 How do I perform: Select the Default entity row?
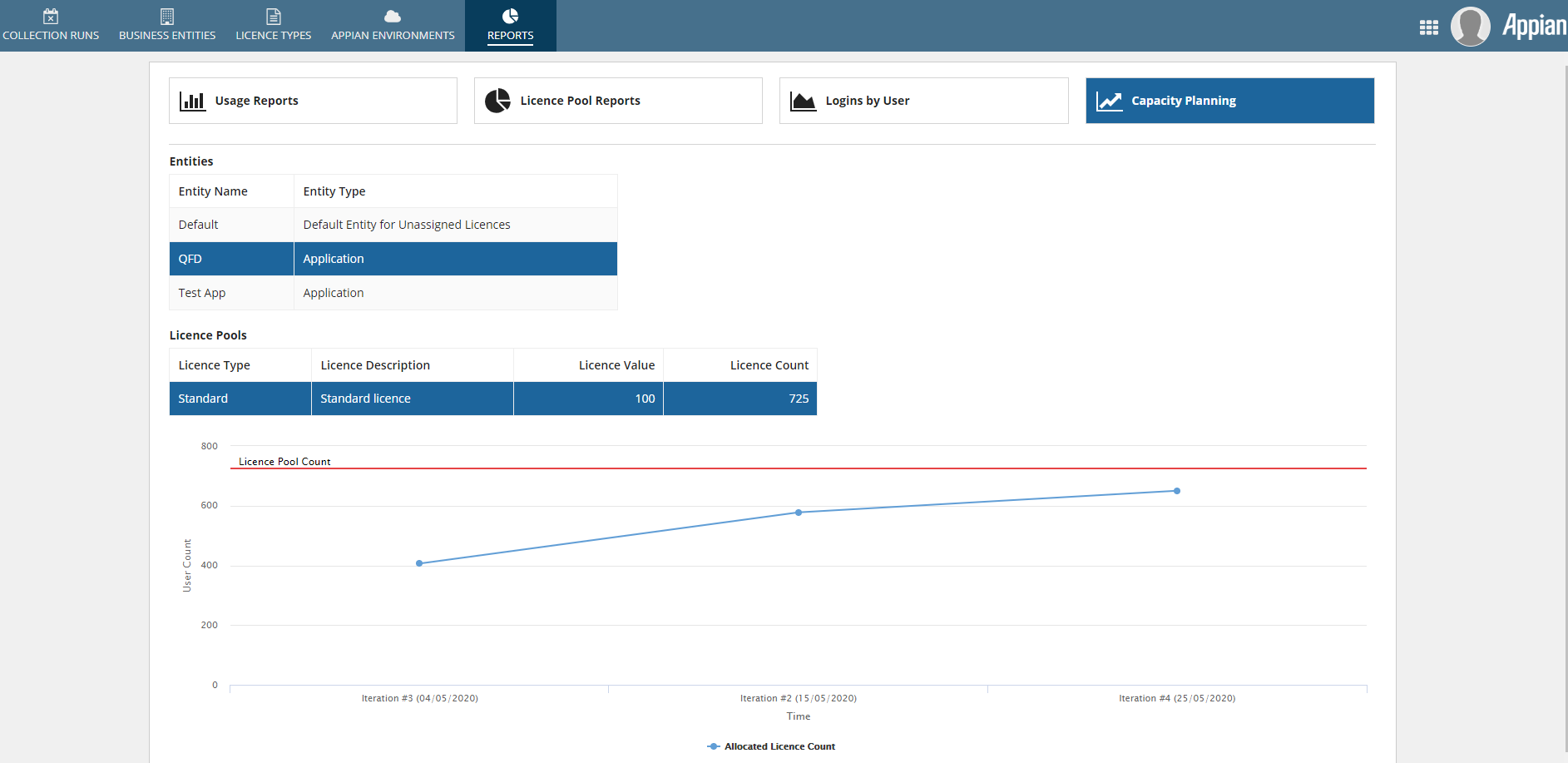[393, 225]
